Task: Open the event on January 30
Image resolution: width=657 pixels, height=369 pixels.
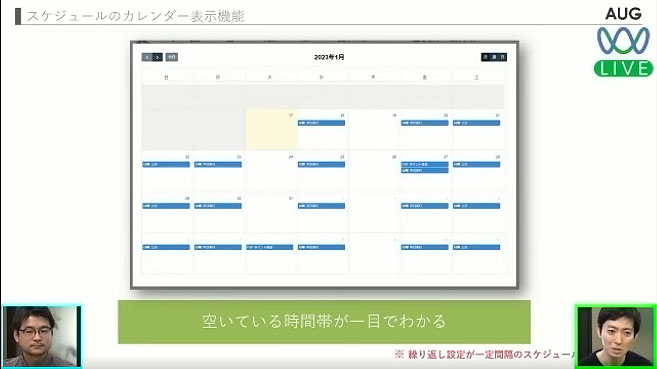Action: [218, 206]
